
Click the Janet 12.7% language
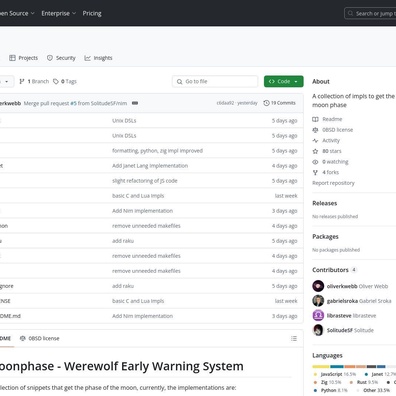(x=380, y=374)
